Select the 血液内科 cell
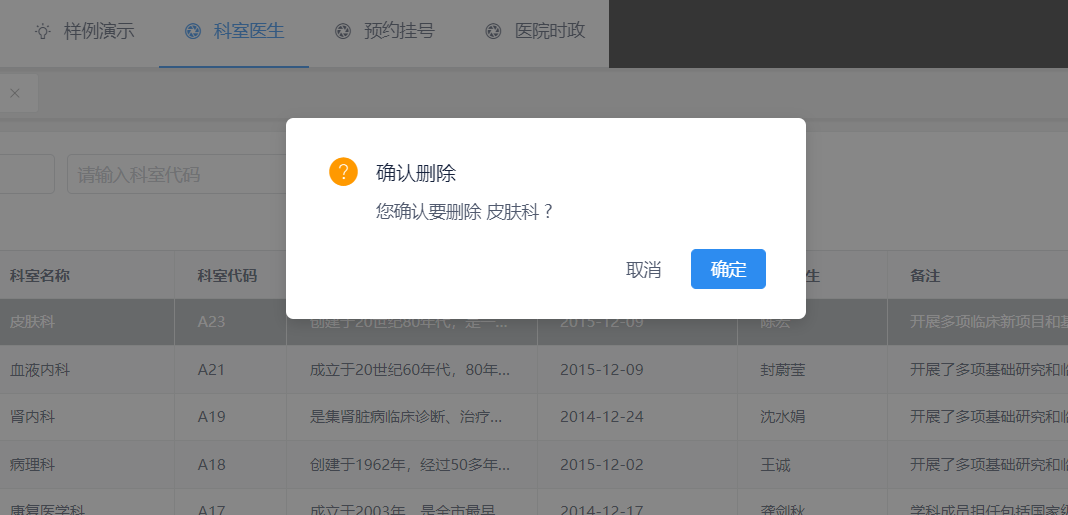Screen dimensions: 1068x515 pos(40,370)
